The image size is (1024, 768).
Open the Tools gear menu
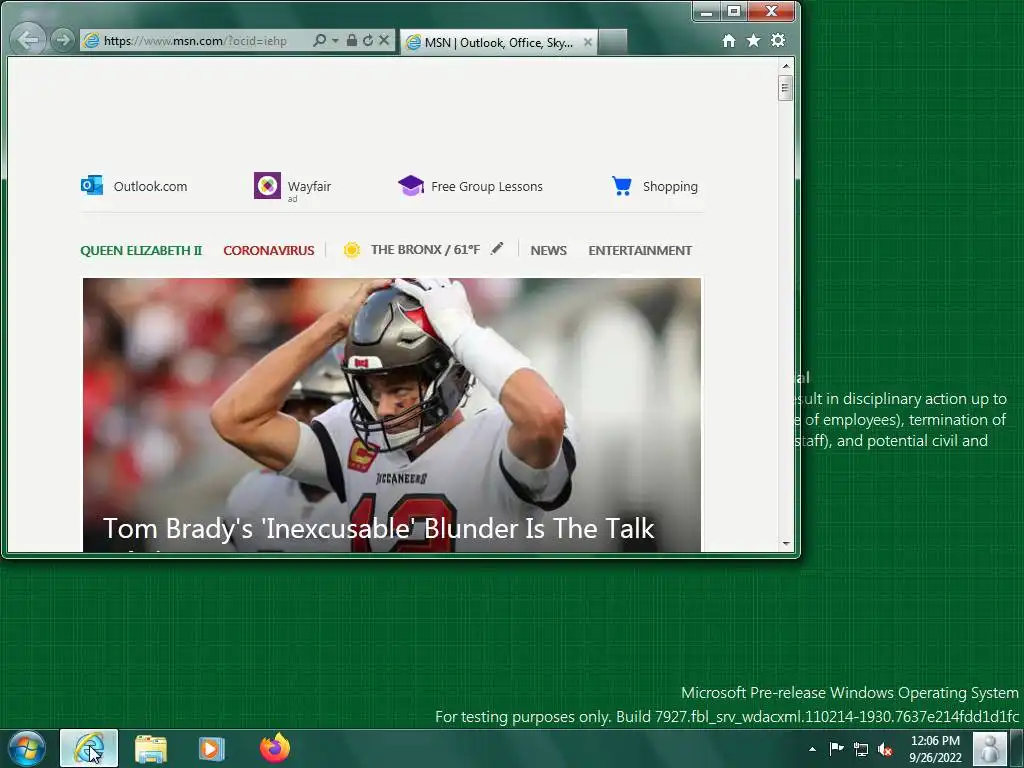coord(778,40)
